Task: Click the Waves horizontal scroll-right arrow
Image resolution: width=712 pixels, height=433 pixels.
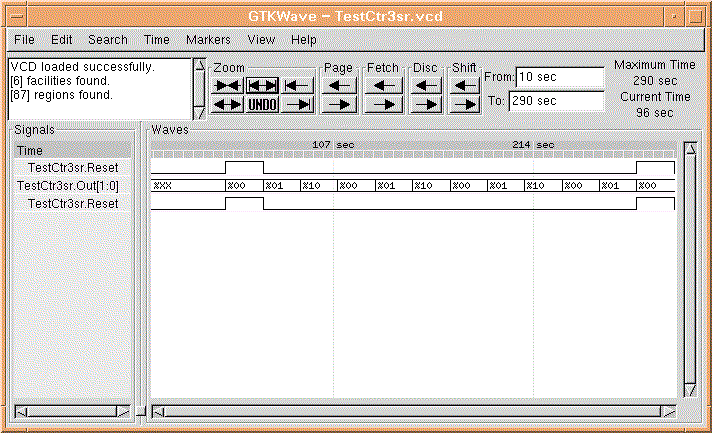Action: point(669,412)
